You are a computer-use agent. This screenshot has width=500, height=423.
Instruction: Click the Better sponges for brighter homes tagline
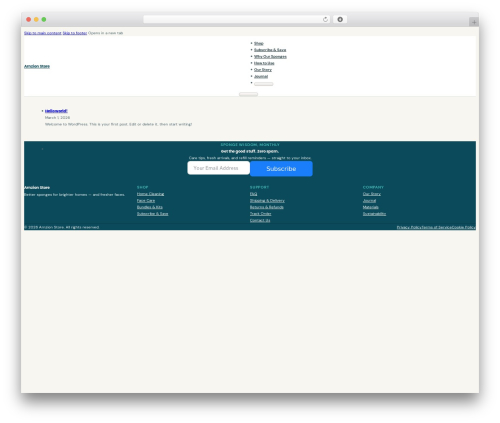pos(74,195)
